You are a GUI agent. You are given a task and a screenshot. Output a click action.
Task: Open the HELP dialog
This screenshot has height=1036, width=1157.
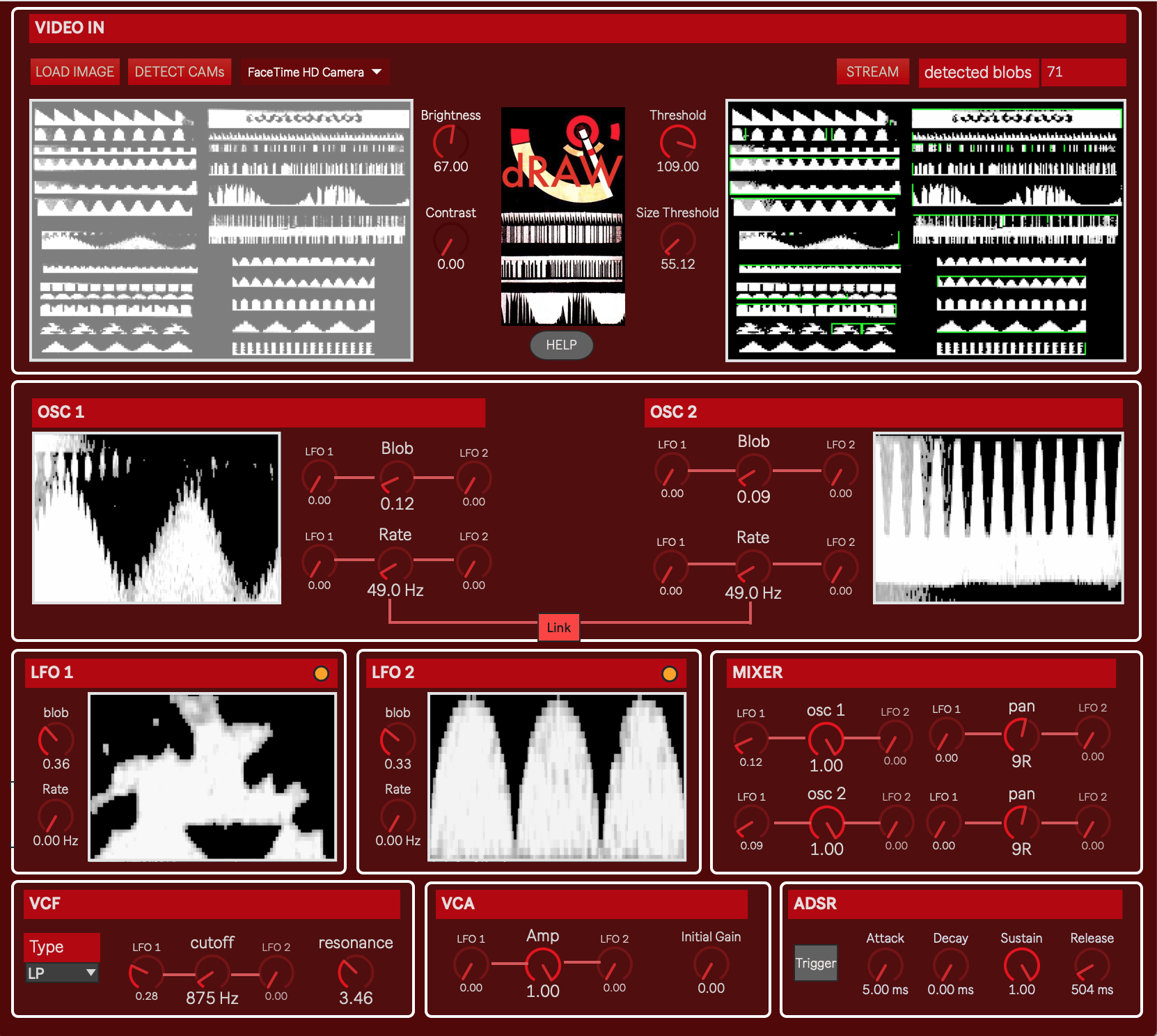coord(561,345)
